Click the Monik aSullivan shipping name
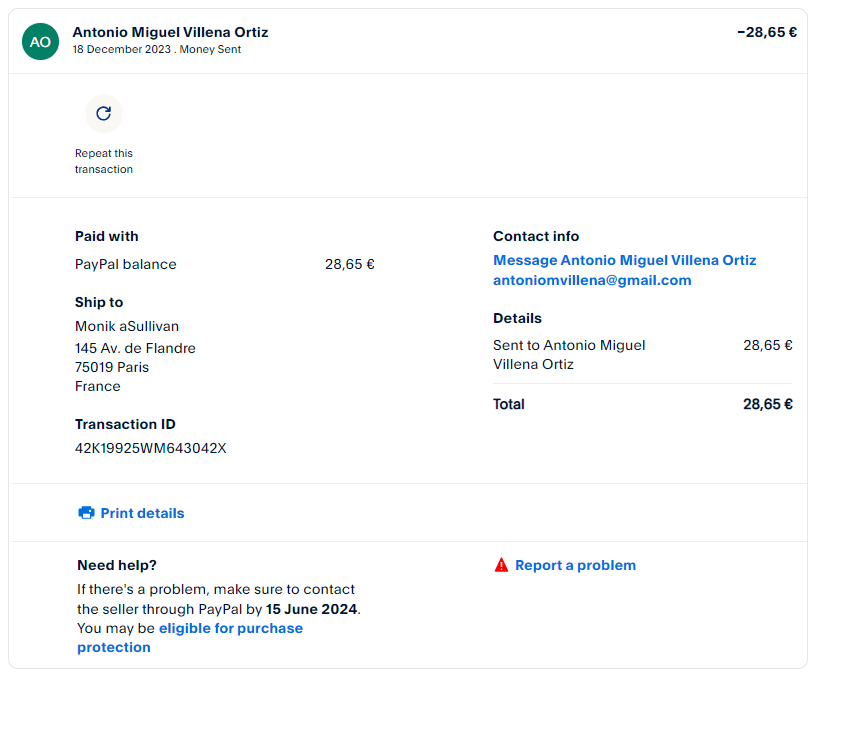The width and height of the screenshot is (846, 739). [127, 326]
